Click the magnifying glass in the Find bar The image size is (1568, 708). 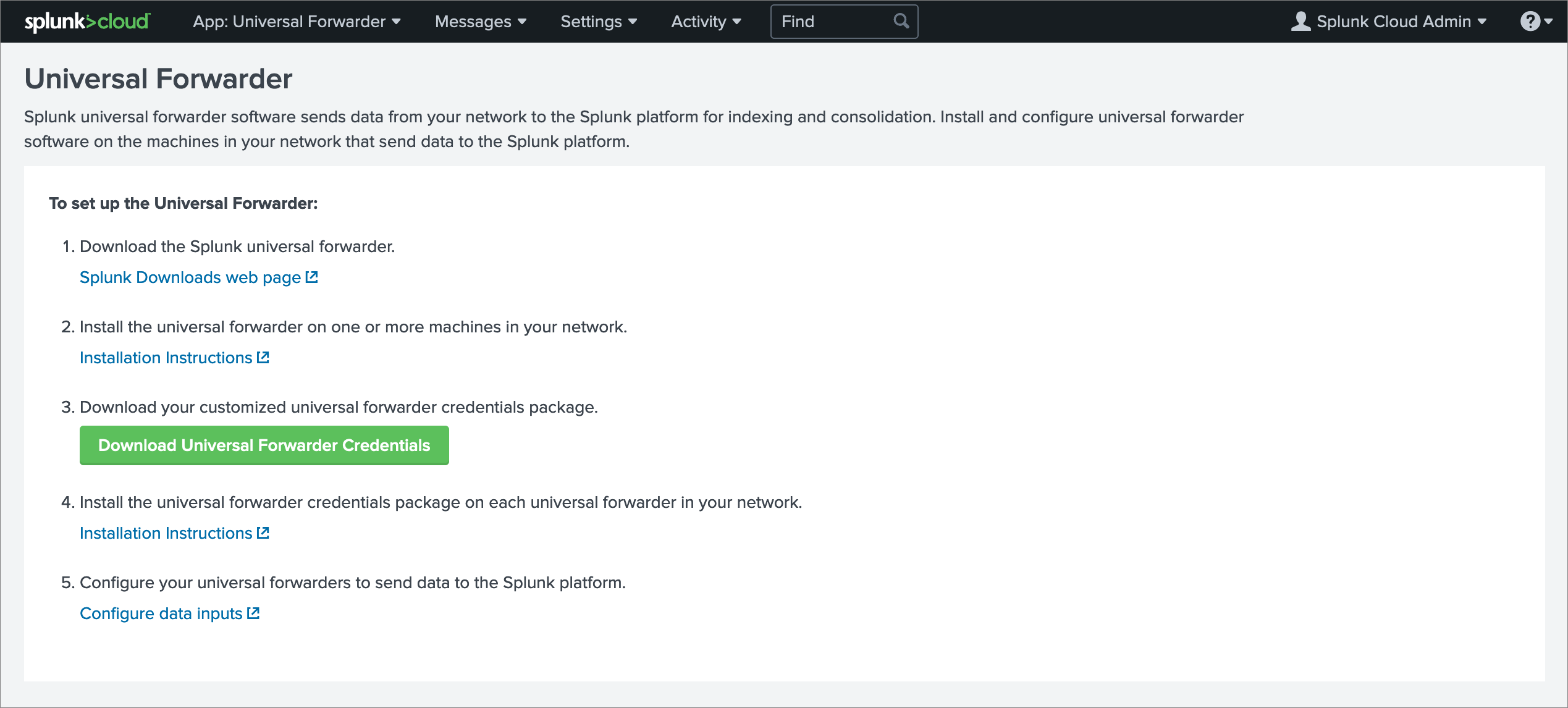[x=901, y=21]
